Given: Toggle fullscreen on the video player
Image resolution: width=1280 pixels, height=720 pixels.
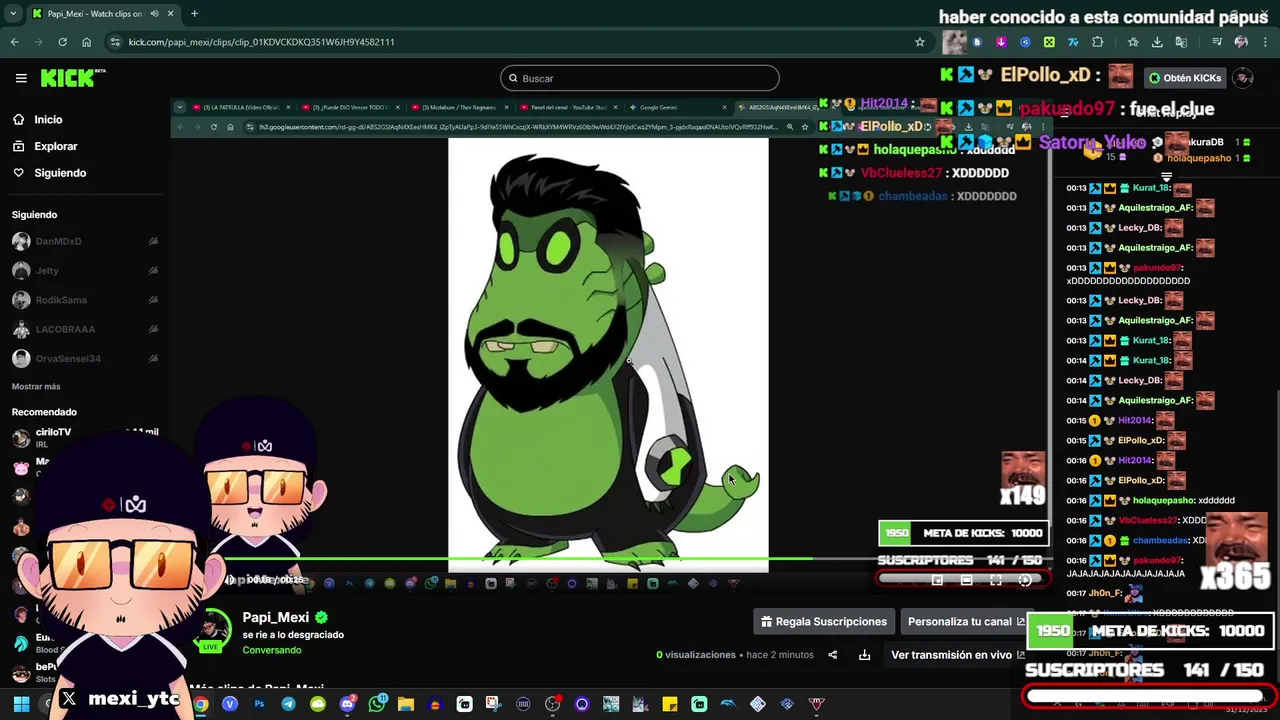Looking at the screenshot, I should coord(996,580).
